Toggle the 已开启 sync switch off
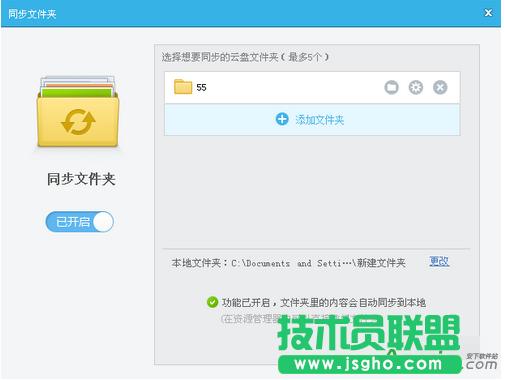505x380 pixels. tap(80, 222)
